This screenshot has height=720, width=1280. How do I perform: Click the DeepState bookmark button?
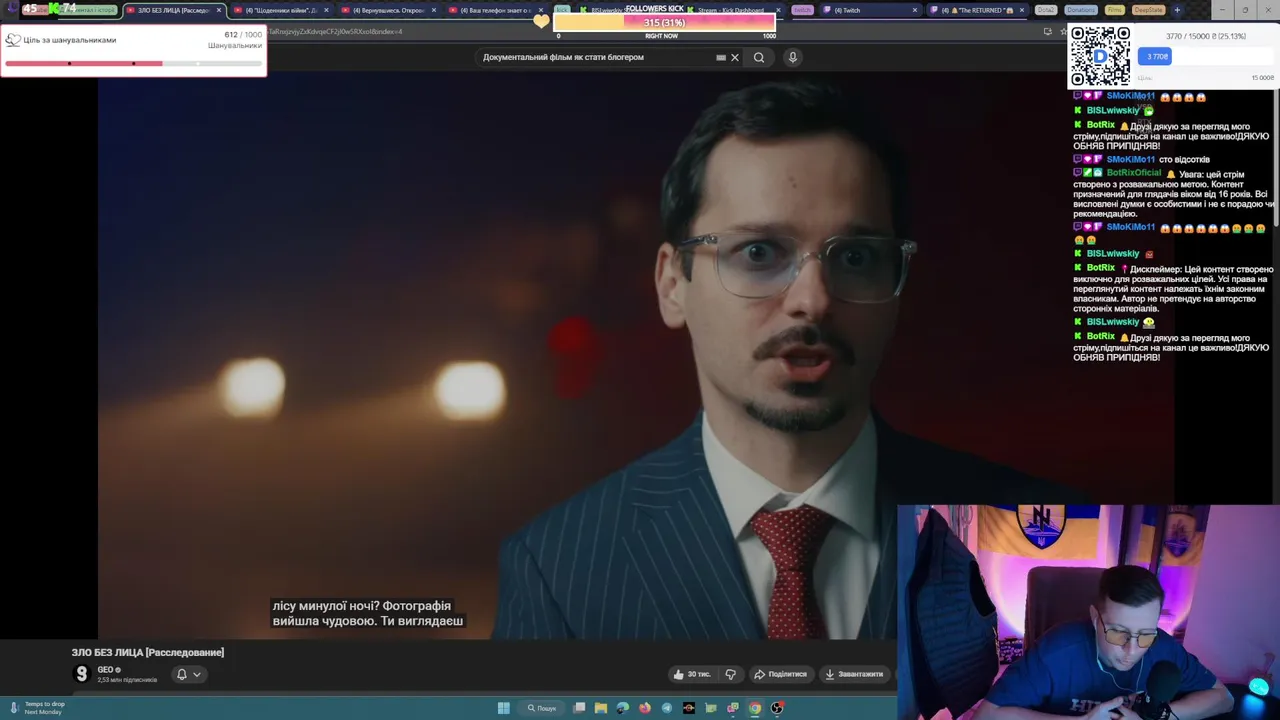(1149, 10)
